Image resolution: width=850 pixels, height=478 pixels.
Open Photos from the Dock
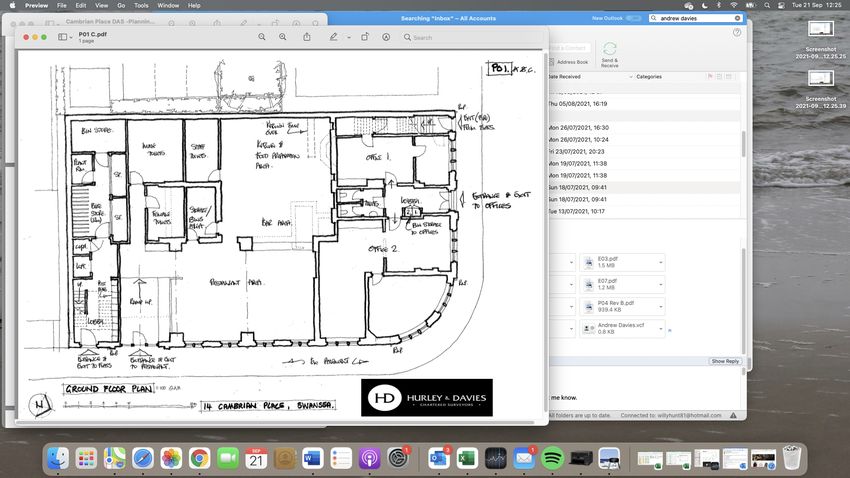tap(171, 458)
